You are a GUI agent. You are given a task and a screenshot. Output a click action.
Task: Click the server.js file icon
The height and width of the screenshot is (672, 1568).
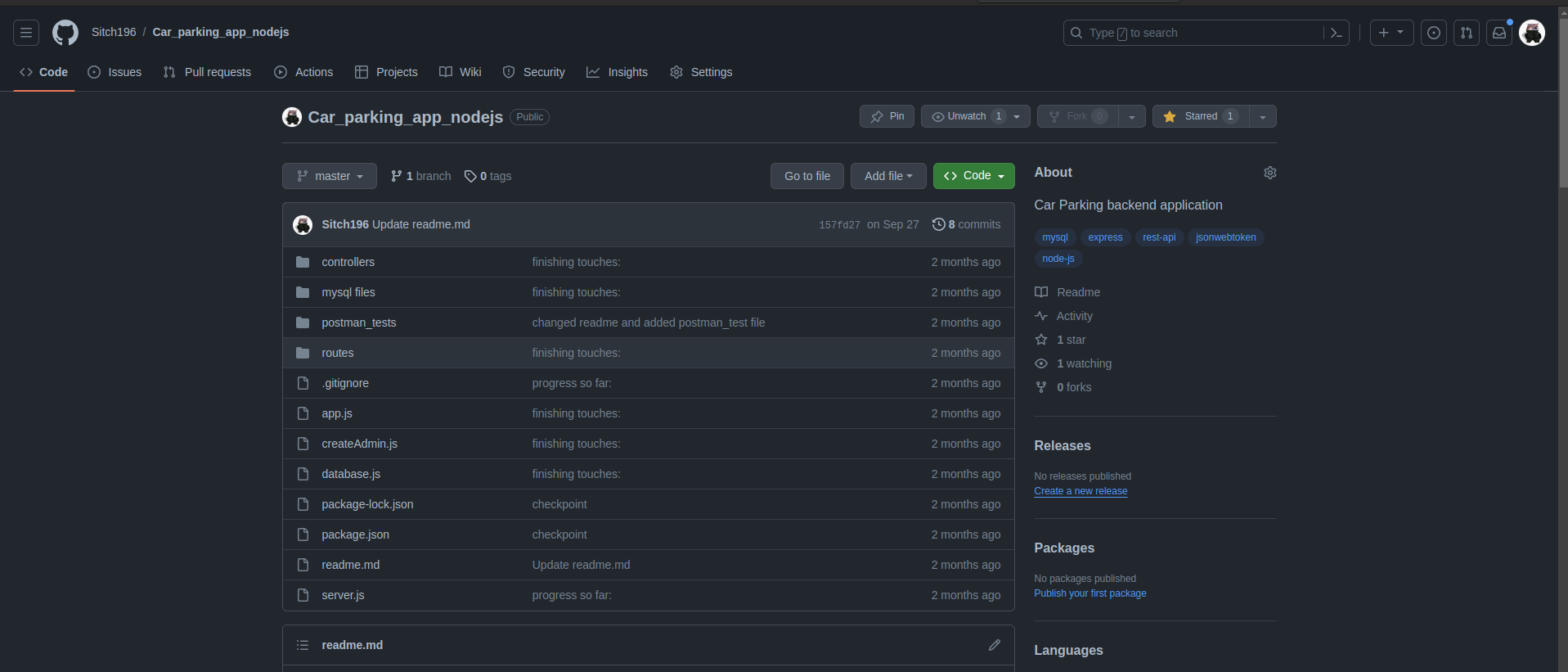pyautogui.click(x=303, y=595)
